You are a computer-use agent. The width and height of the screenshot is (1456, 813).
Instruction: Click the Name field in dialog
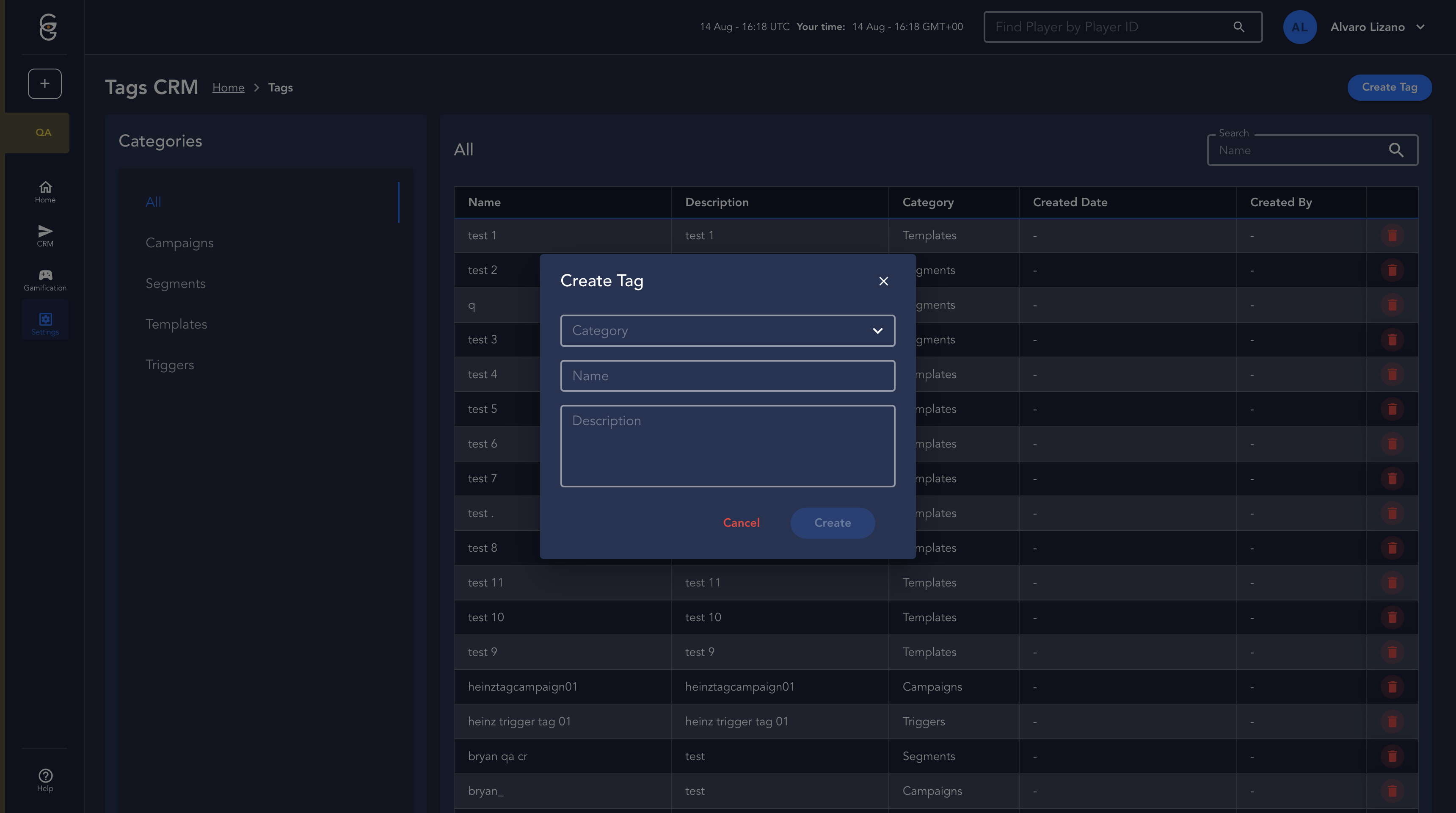tap(728, 376)
